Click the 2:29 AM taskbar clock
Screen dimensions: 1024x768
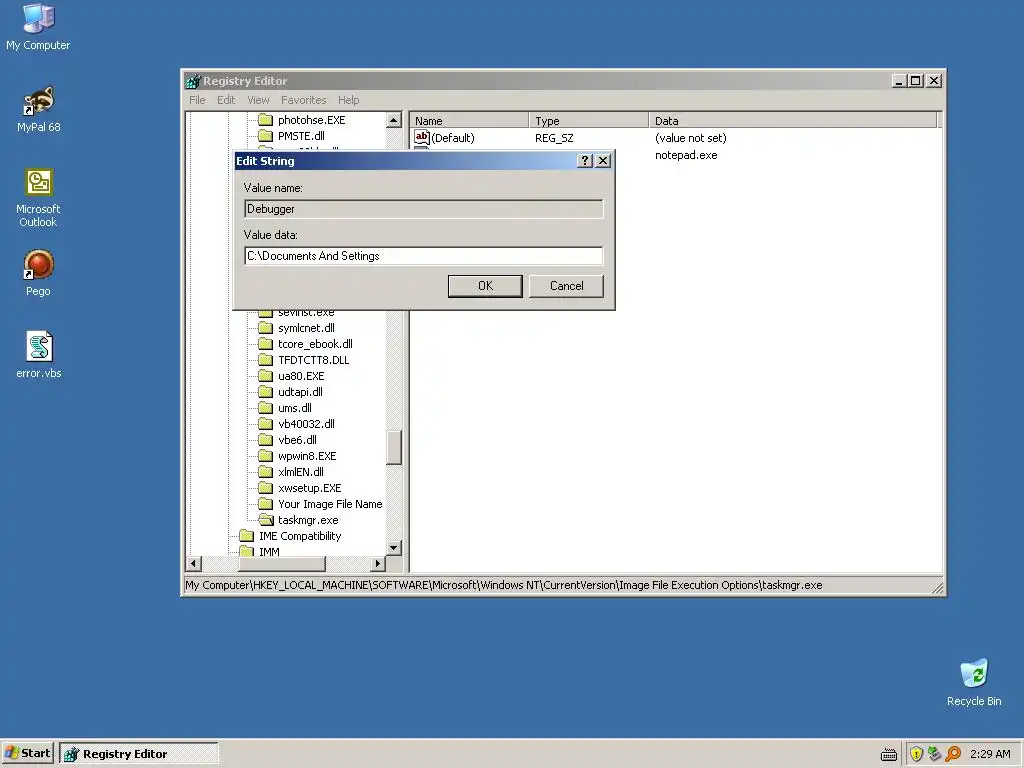click(990, 754)
